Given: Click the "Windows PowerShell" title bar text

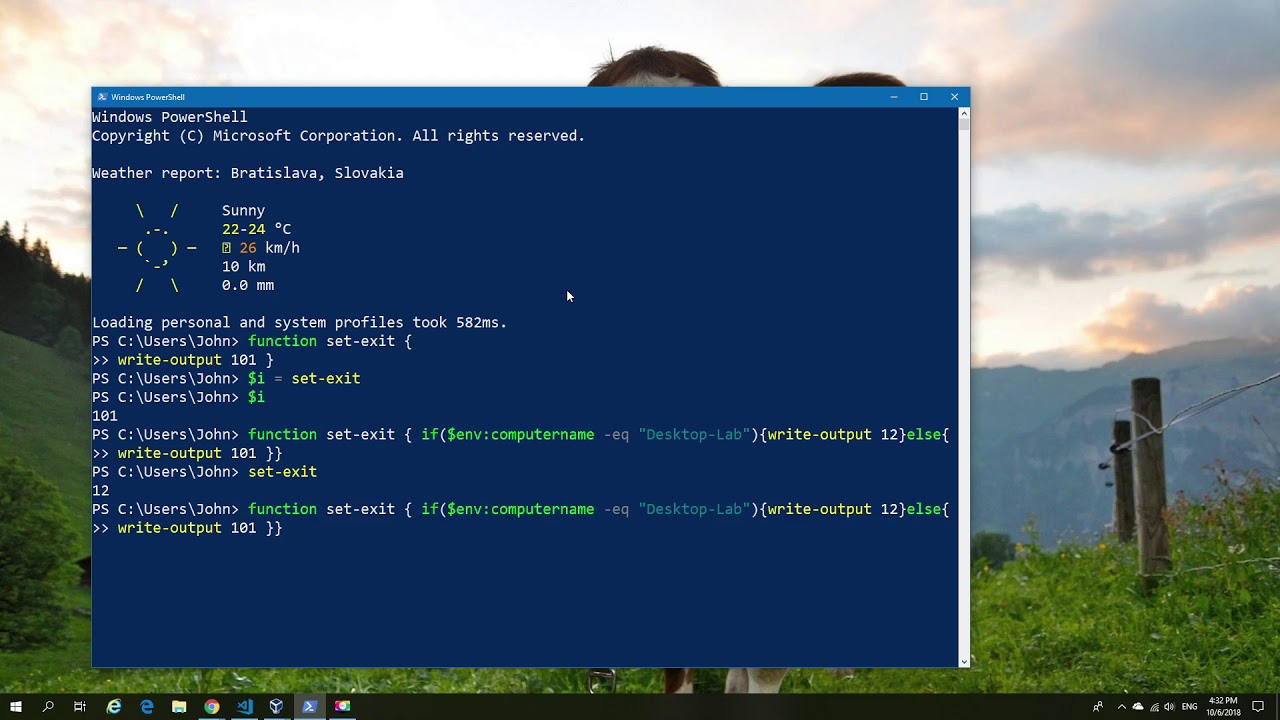Looking at the screenshot, I should 148,97.
